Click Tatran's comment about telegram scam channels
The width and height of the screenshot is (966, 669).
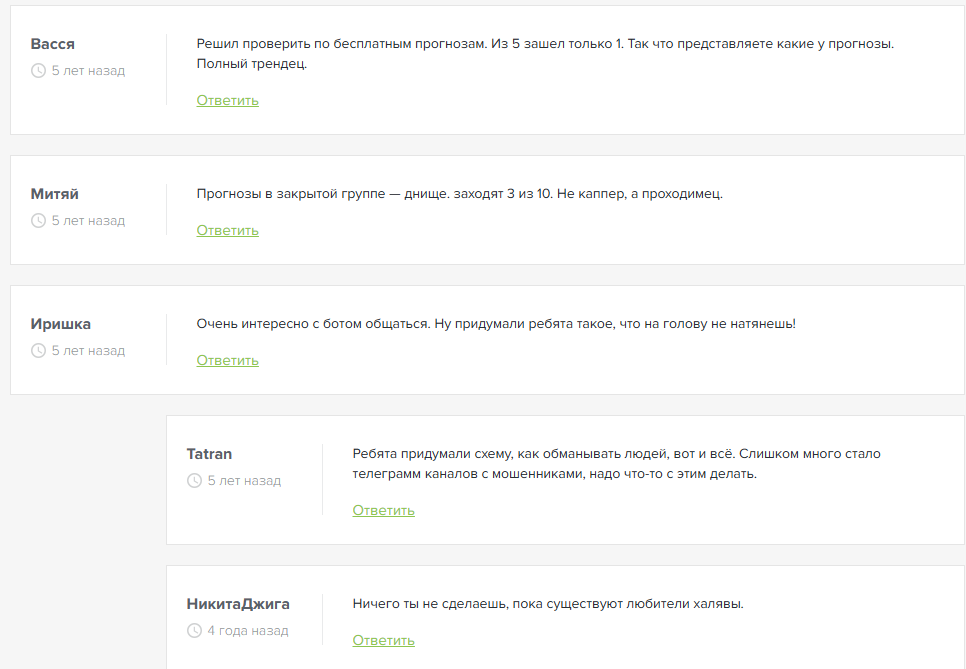617,464
